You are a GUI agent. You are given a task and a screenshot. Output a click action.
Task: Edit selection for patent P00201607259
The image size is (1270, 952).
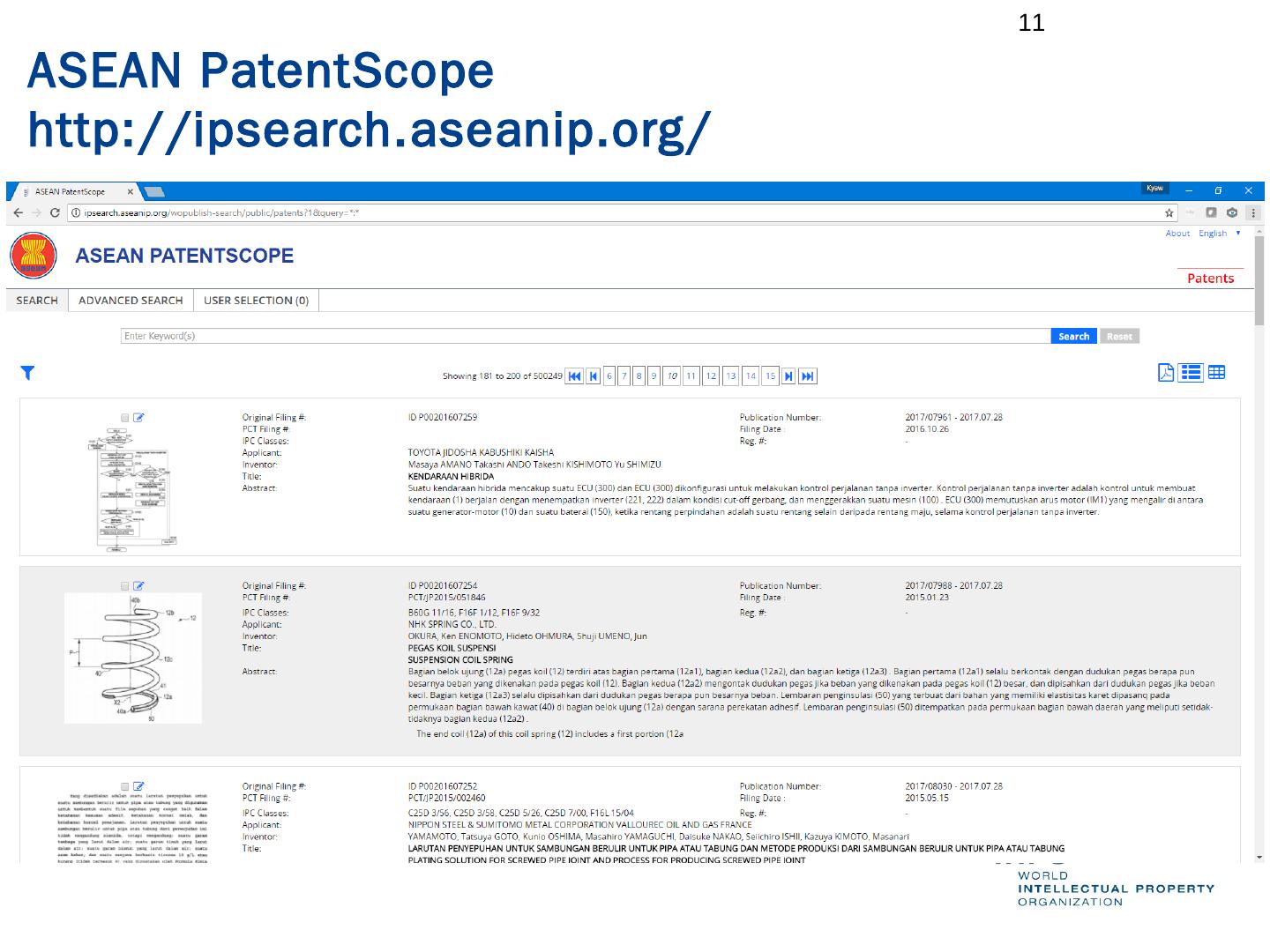[x=138, y=418]
